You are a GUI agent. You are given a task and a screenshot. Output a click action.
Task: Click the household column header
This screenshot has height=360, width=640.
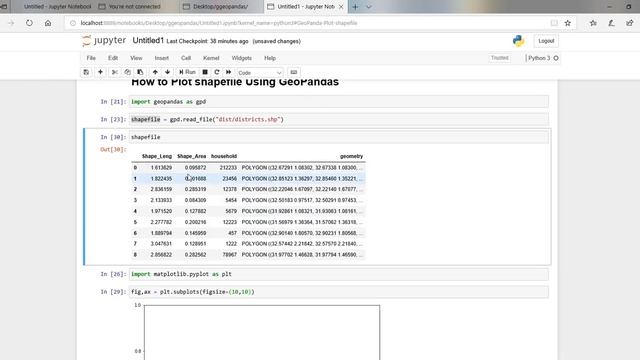[224, 156]
